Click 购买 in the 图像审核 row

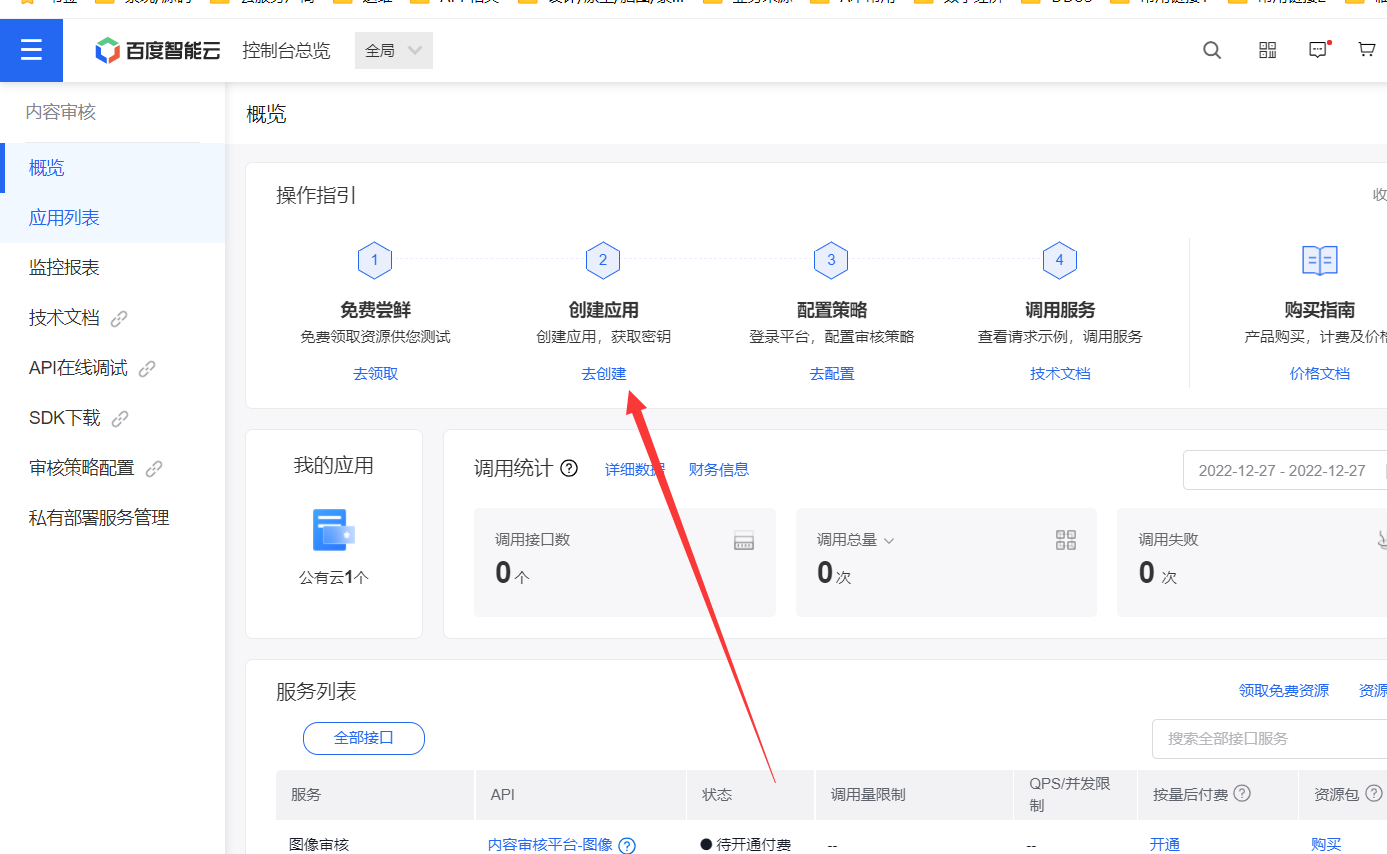[1326, 845]
